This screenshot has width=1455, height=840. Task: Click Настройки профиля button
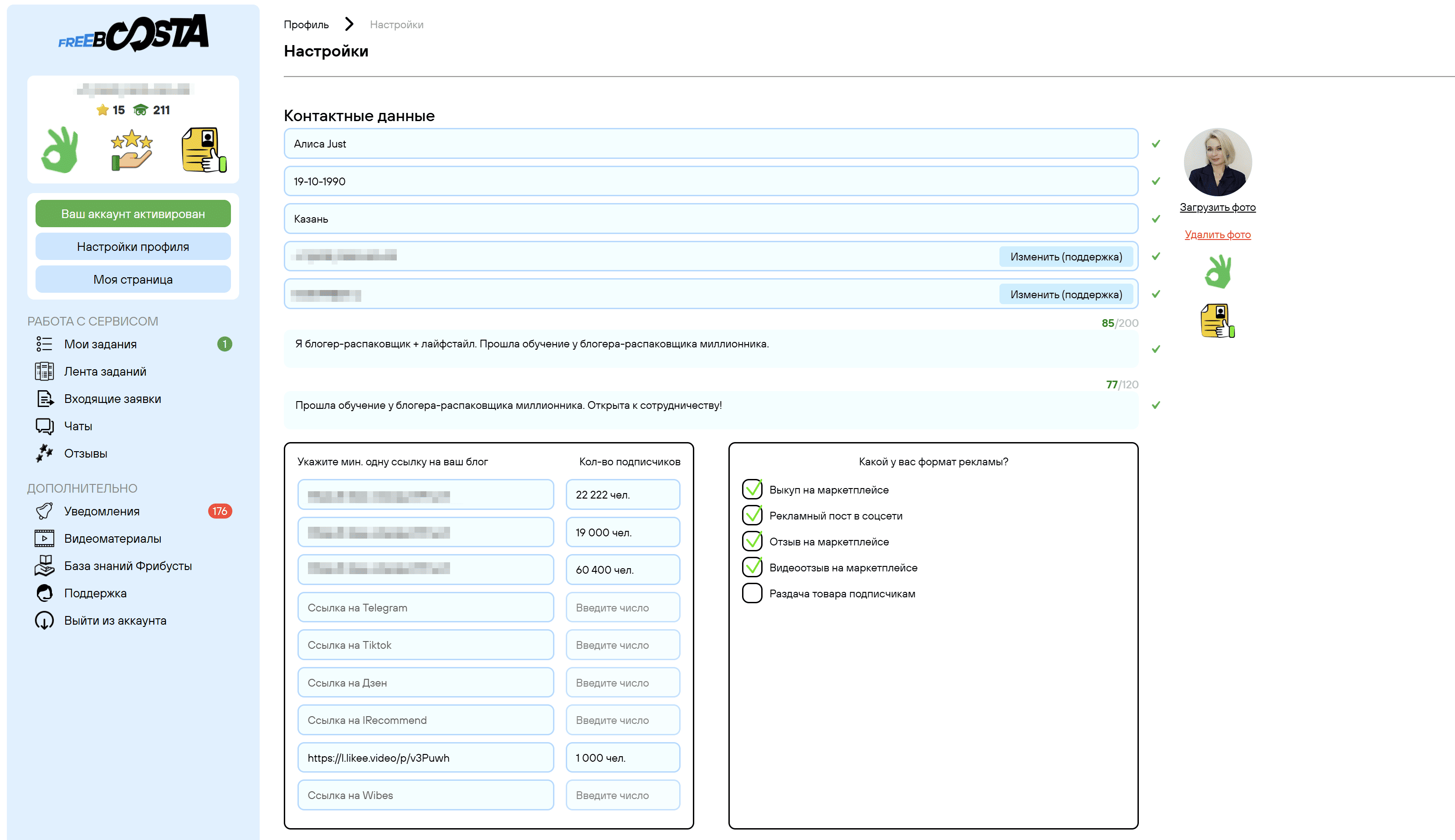click(133, 247)
